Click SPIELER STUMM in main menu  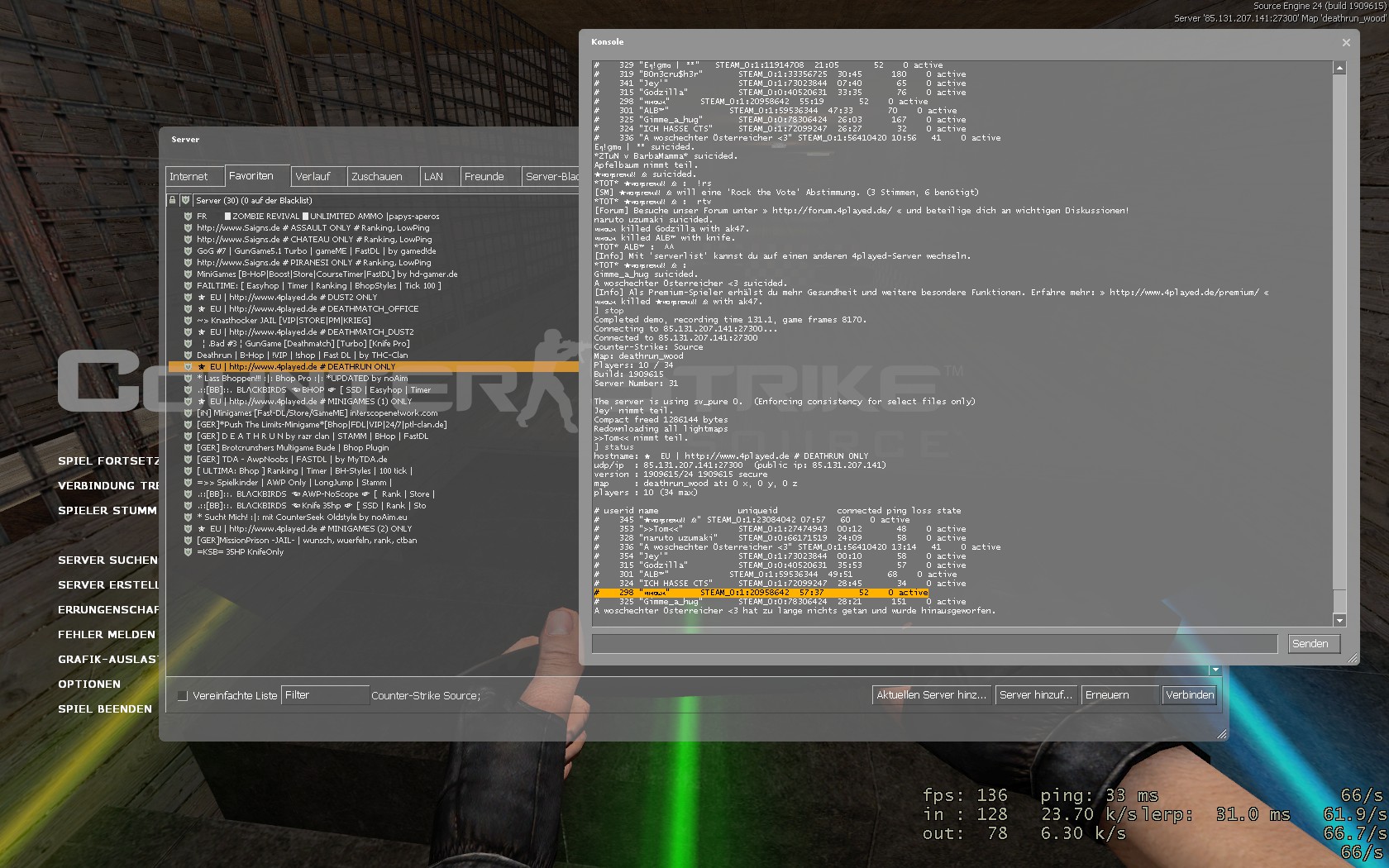(x=107, y=510)
